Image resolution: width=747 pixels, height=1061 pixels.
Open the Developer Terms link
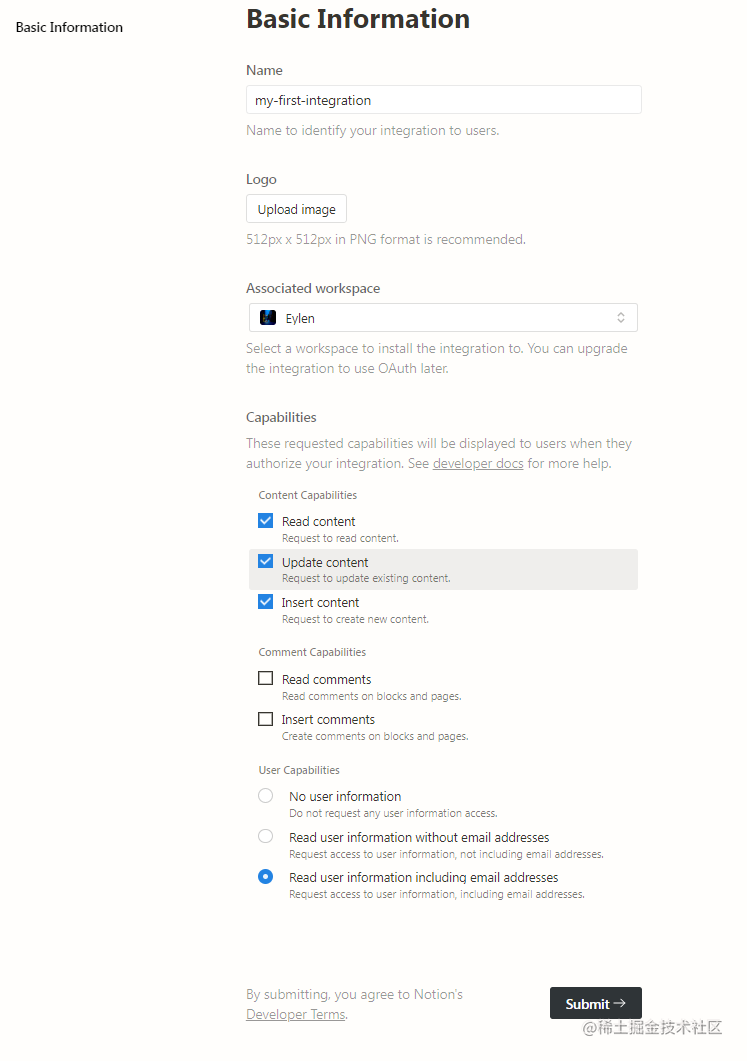point(296,1014)
